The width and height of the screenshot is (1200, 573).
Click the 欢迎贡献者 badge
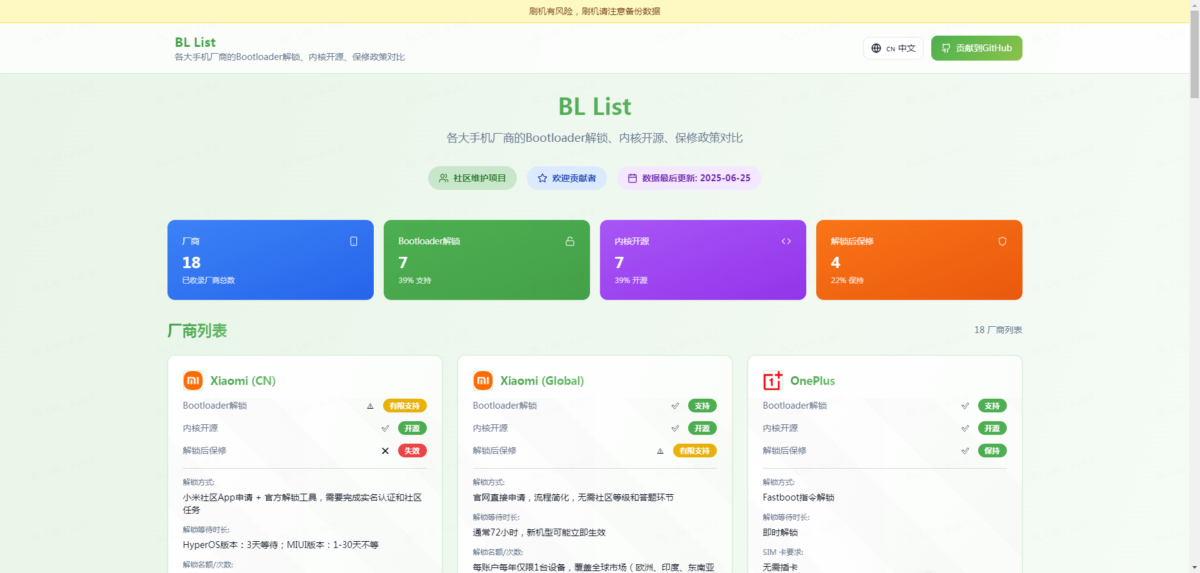(x=566, y=178)
